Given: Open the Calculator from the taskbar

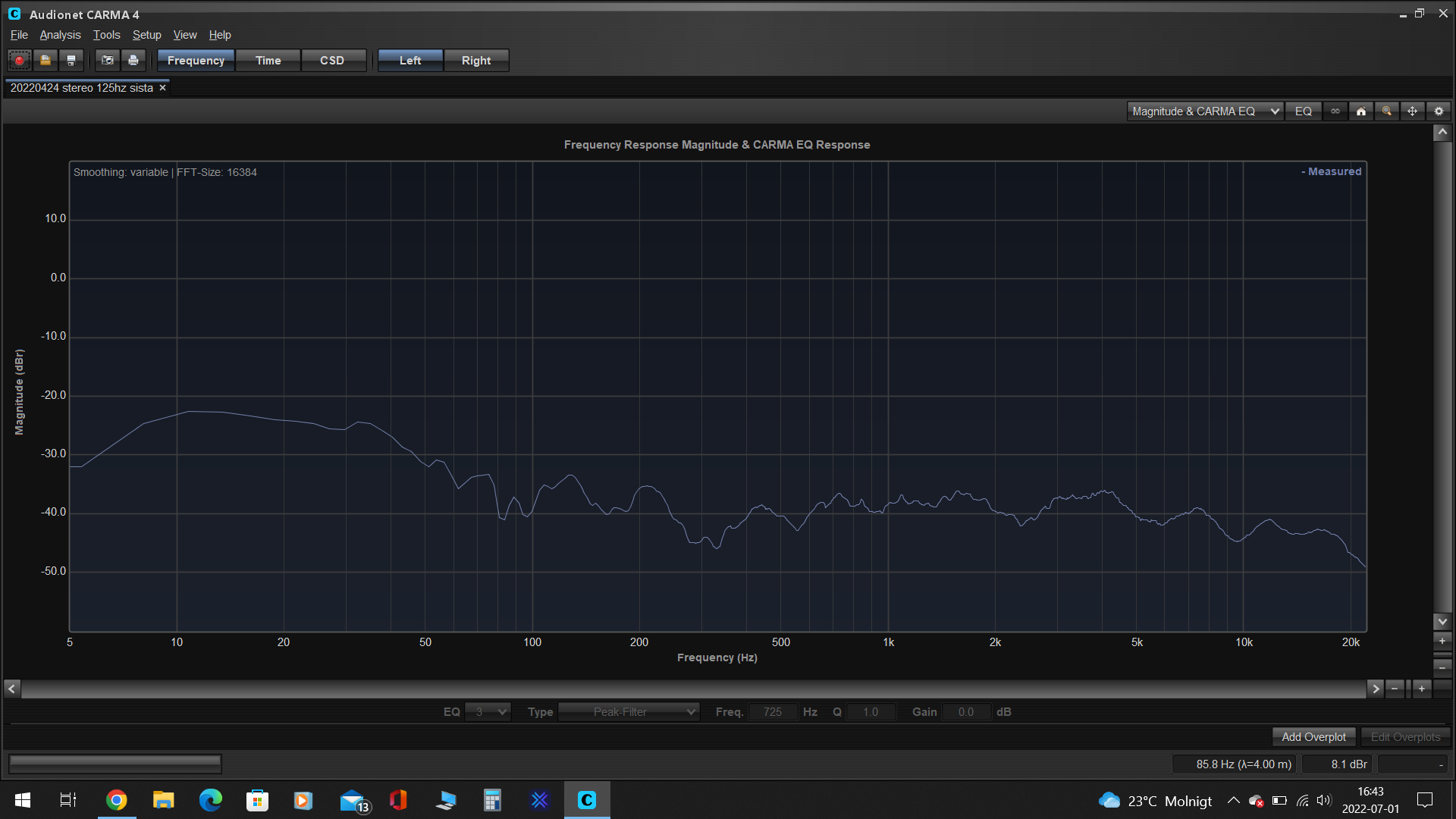Looking at the screenshot, I should point(492,800).
